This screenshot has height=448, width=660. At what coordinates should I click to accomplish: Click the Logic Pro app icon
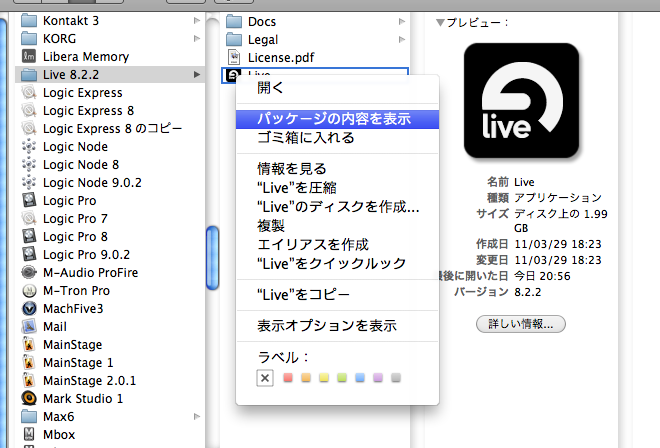pyautogui.click(x=29, y=200)
